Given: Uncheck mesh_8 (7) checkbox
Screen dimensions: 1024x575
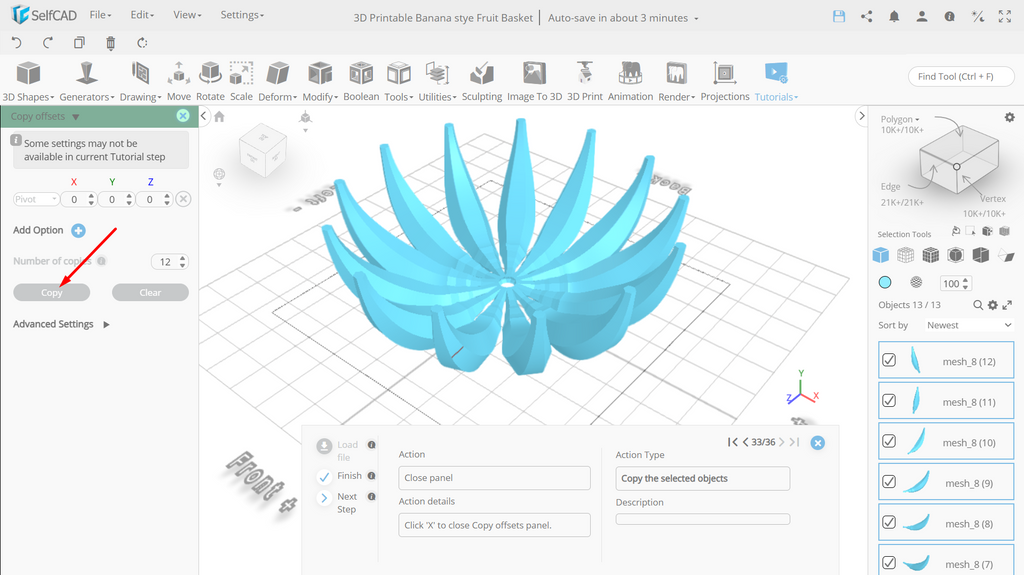Looking at the screenshot, I should point(889,563).
